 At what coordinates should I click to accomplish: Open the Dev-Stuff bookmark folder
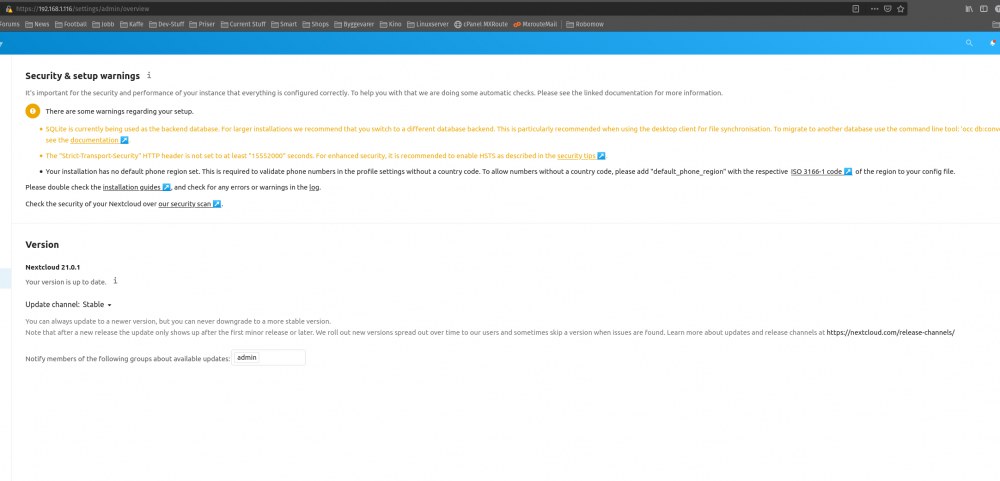click(x=167, y=24)
